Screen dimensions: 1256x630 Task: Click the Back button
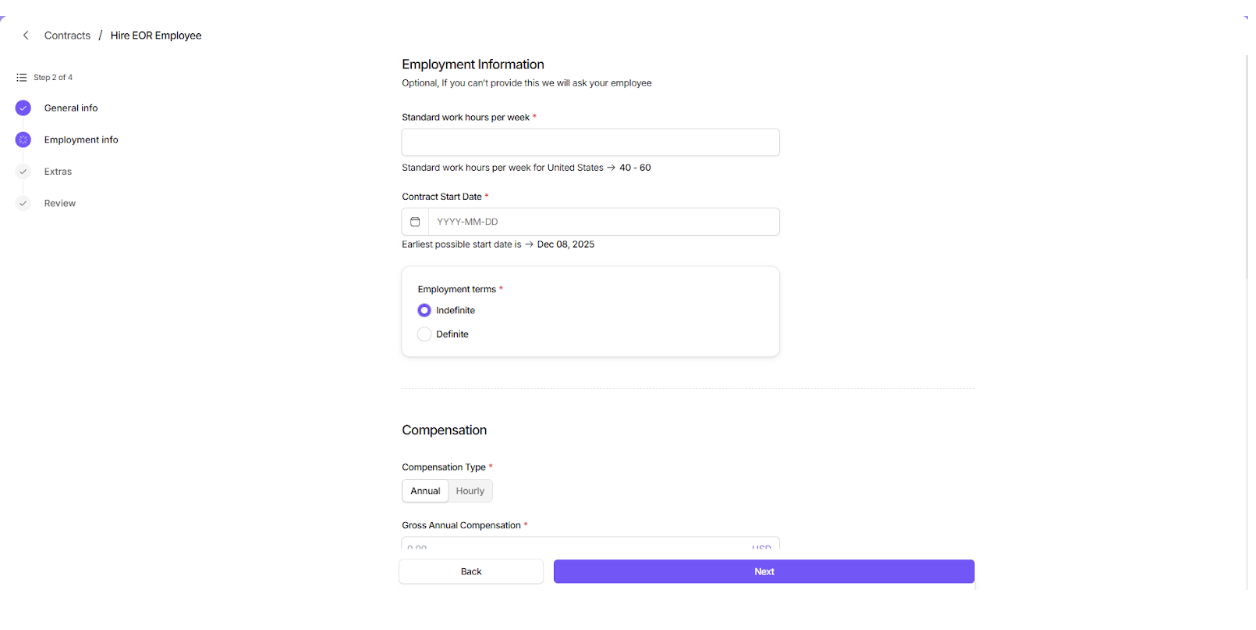click(x=471, y=572)
